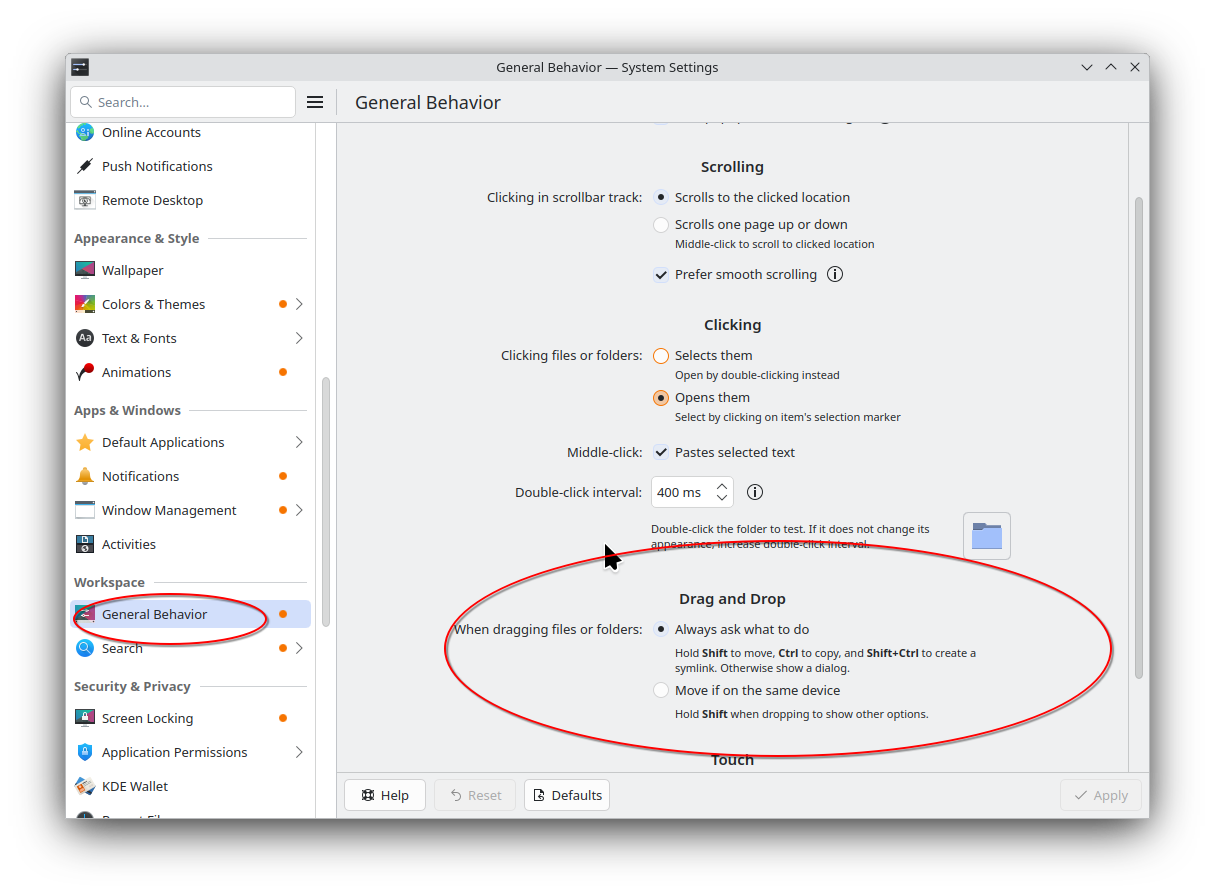Click the Animations icon in sidebar

85,372
